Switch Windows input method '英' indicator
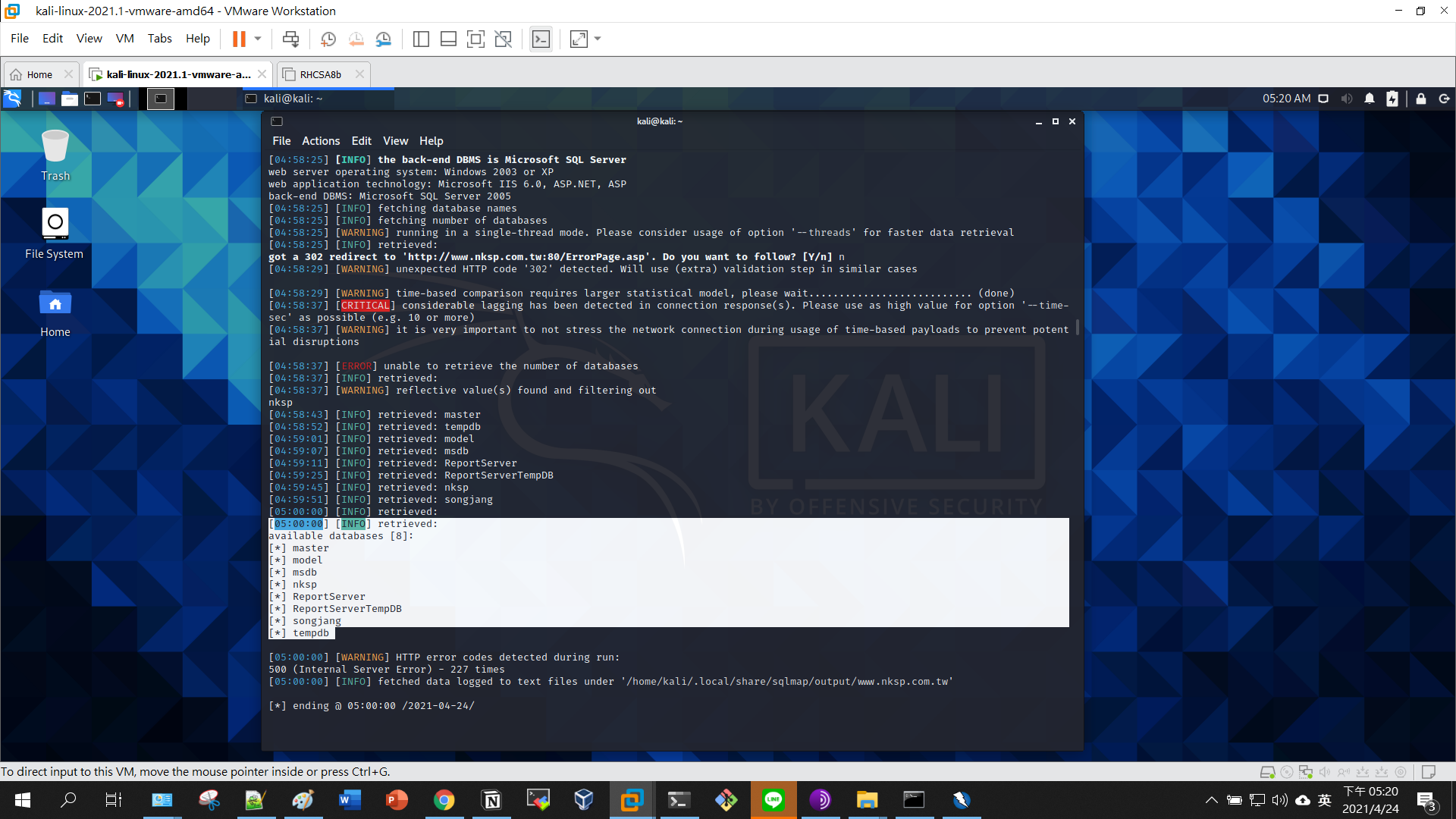1456x819 pixels. [x=1325, y=800]
